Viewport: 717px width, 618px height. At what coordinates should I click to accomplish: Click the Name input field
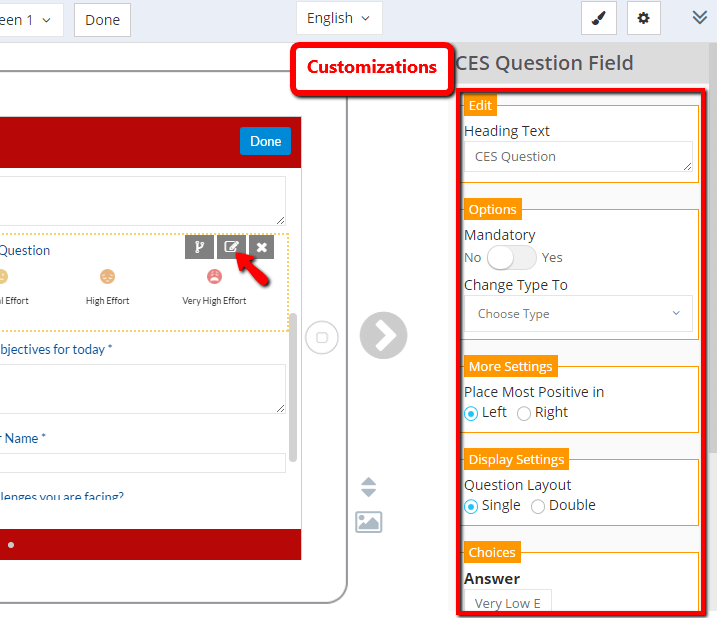click(x=142, y=463)
